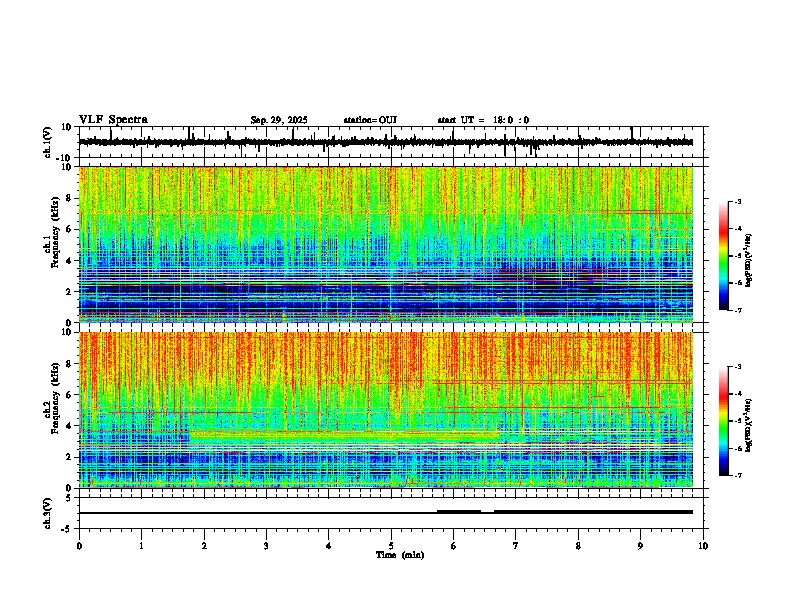The image size is (792, 612).
Task: Click time axis tick label "8"
Action: click(x=578, y=546)
